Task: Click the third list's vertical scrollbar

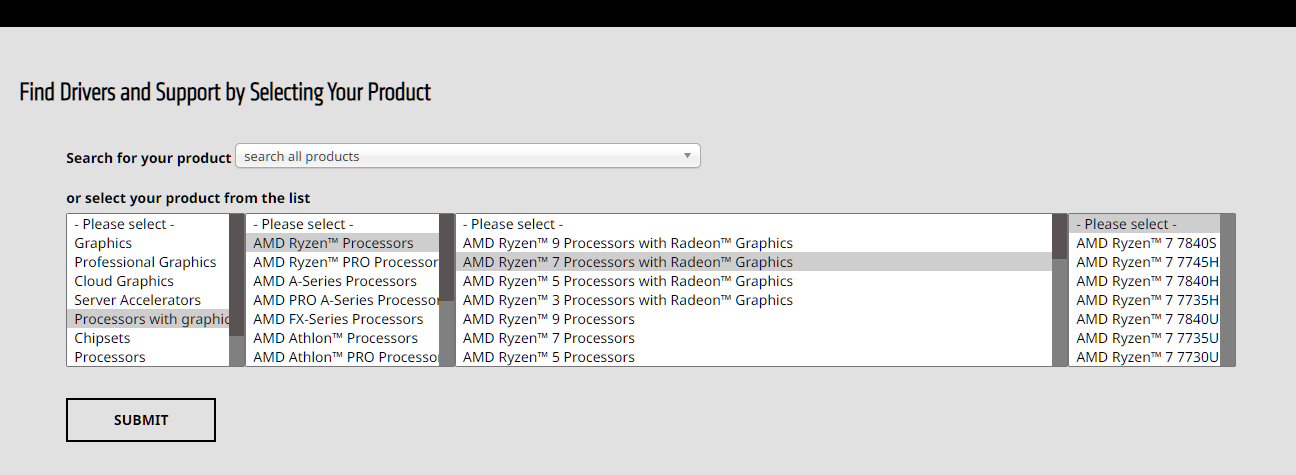Action: pos(1060,290)
